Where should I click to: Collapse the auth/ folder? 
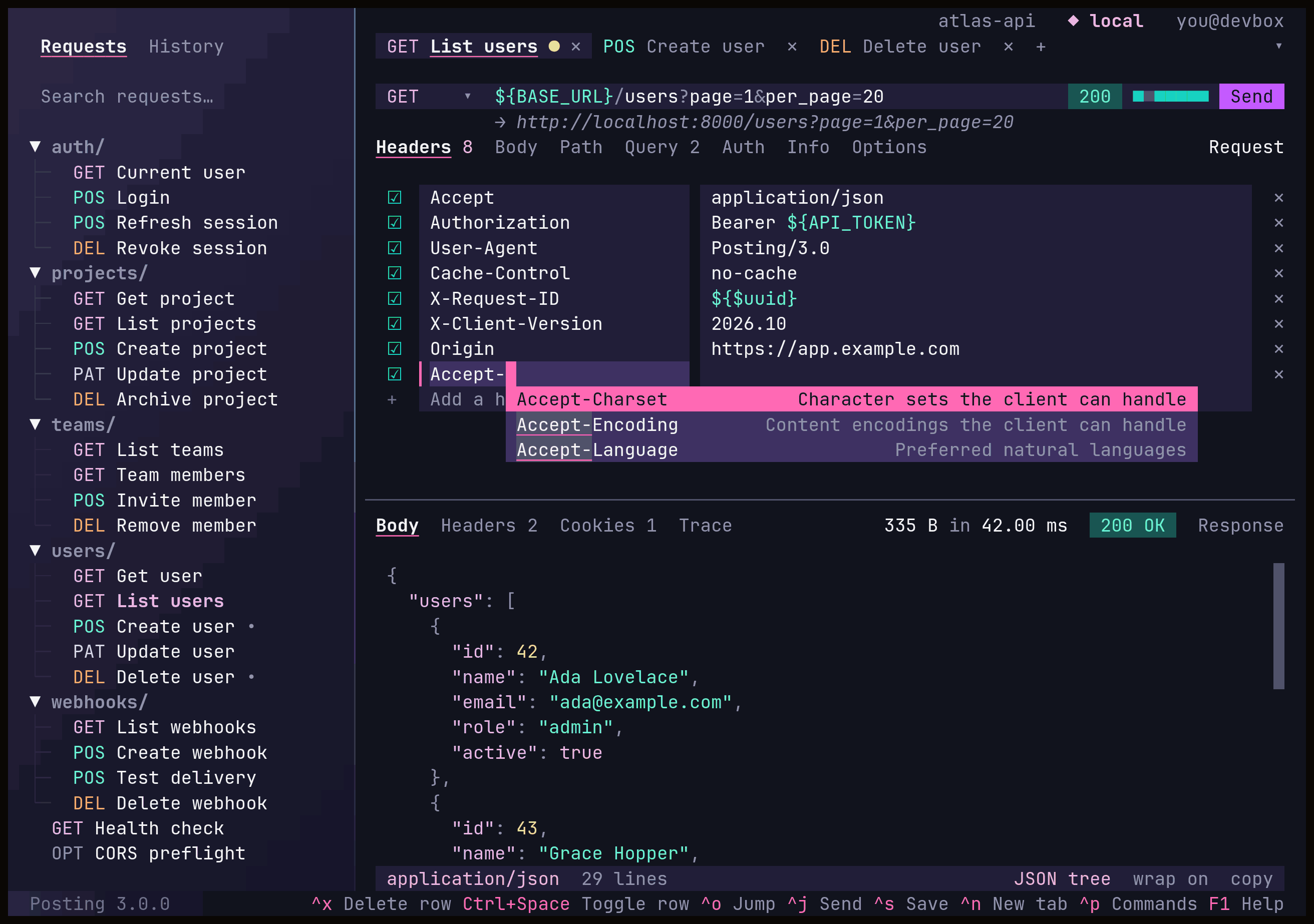tap(36, 147)
